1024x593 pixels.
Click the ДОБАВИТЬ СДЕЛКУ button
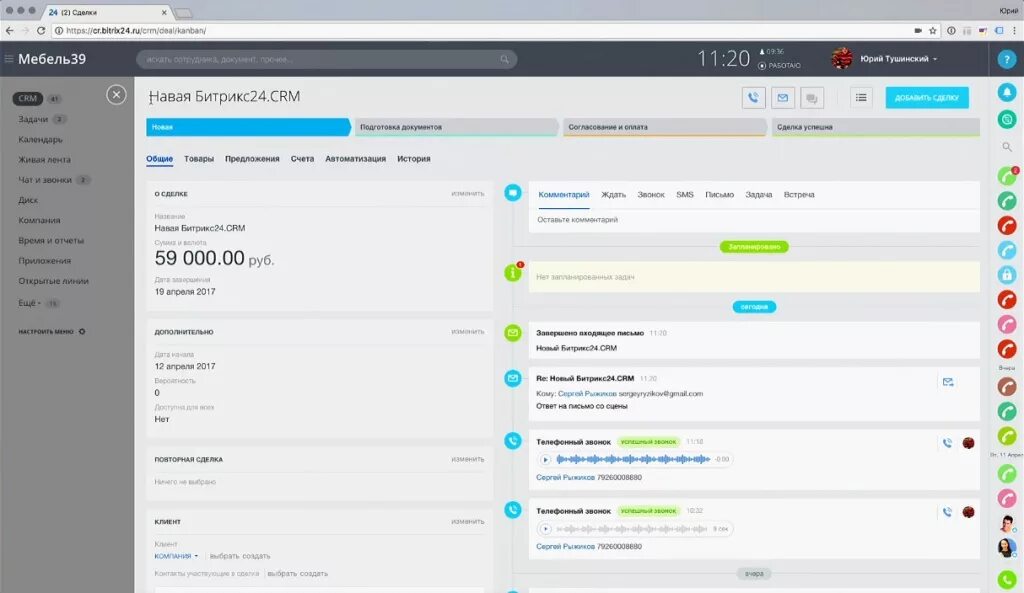tap(927, 98)
